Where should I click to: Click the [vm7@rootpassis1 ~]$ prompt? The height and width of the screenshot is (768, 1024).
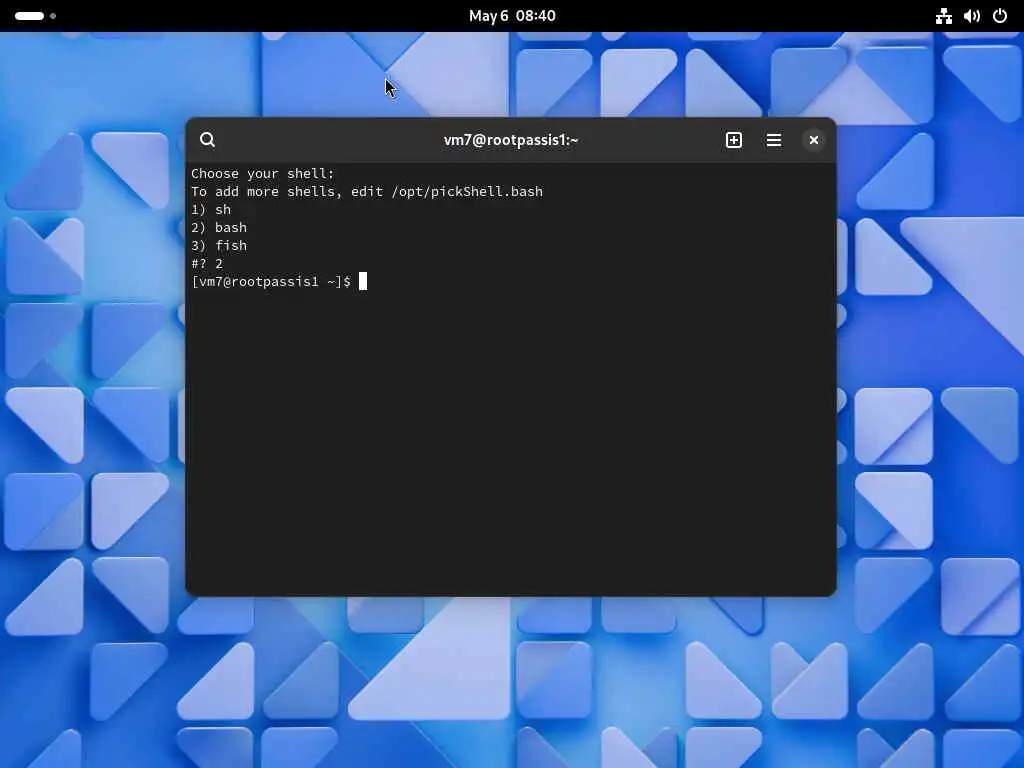click(x=271, y=281)
